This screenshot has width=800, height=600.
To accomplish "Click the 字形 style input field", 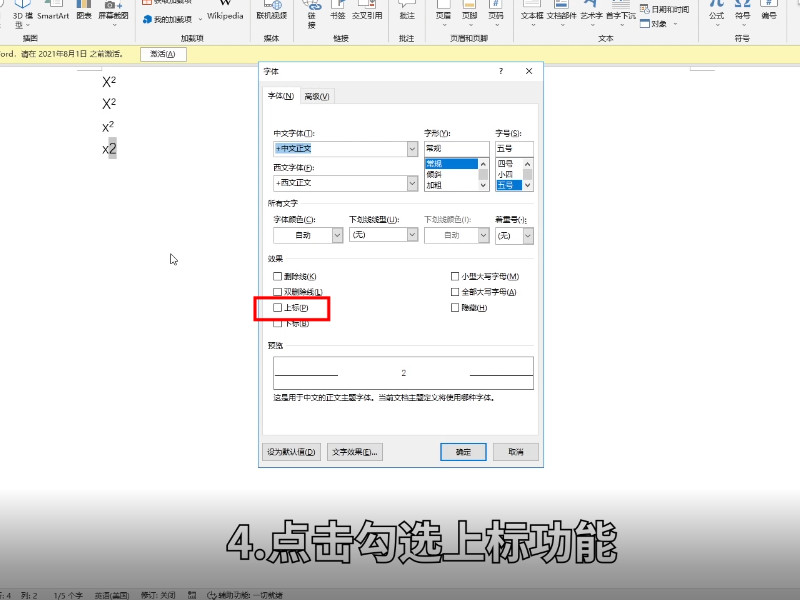I will tap(457, 148).
